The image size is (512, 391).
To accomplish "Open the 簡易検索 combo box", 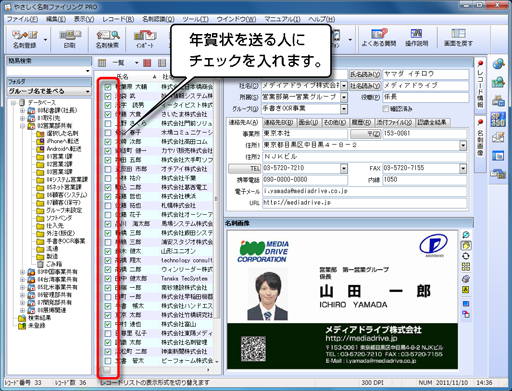I will click(49, 71).
